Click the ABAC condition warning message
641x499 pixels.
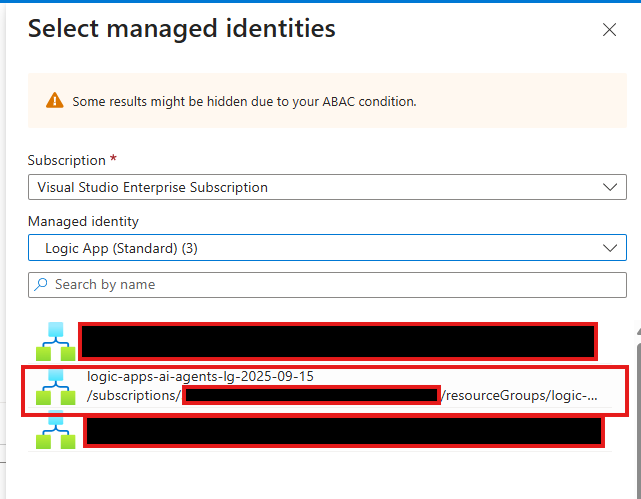tap(244, 101)
